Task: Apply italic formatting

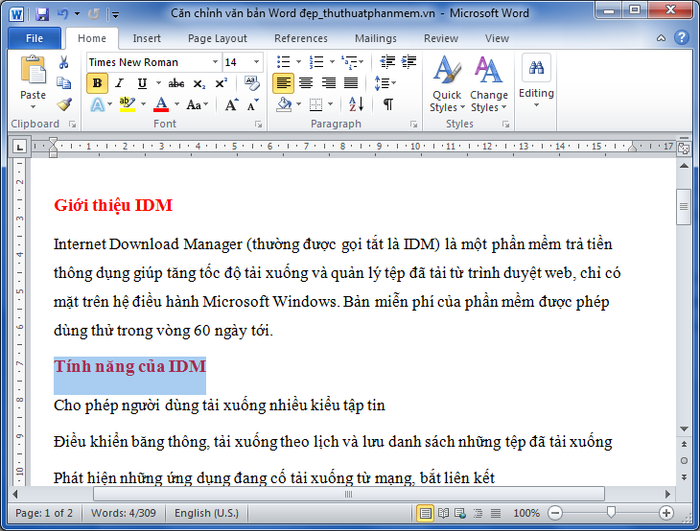Action: 120,83
